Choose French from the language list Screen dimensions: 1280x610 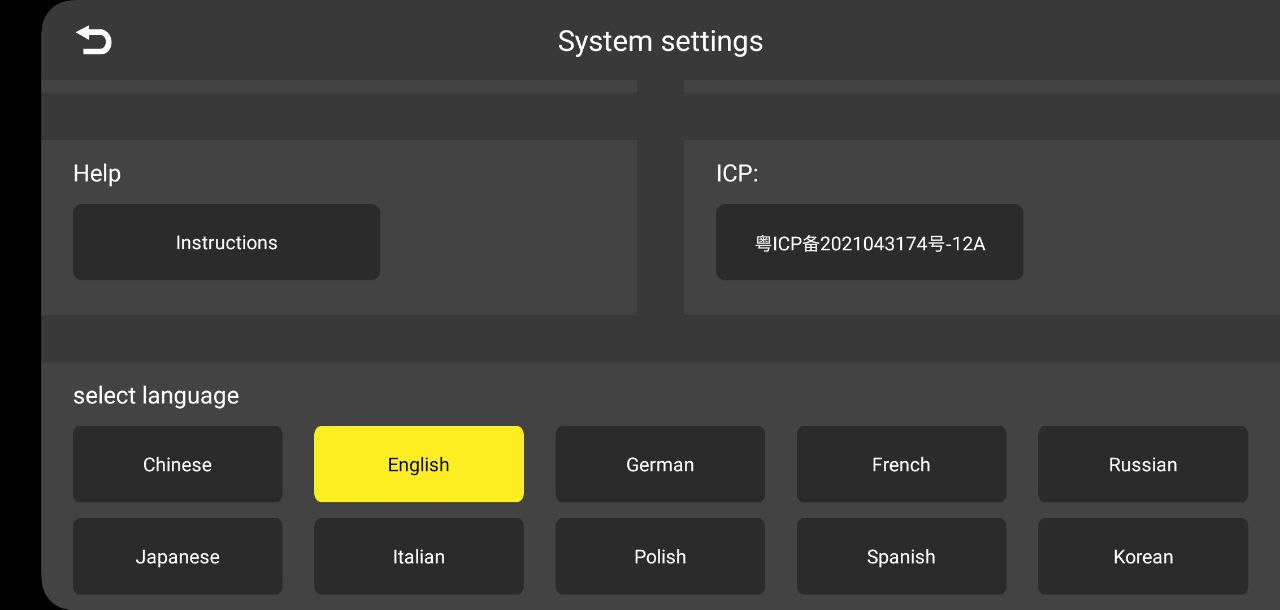pos(900,464)
